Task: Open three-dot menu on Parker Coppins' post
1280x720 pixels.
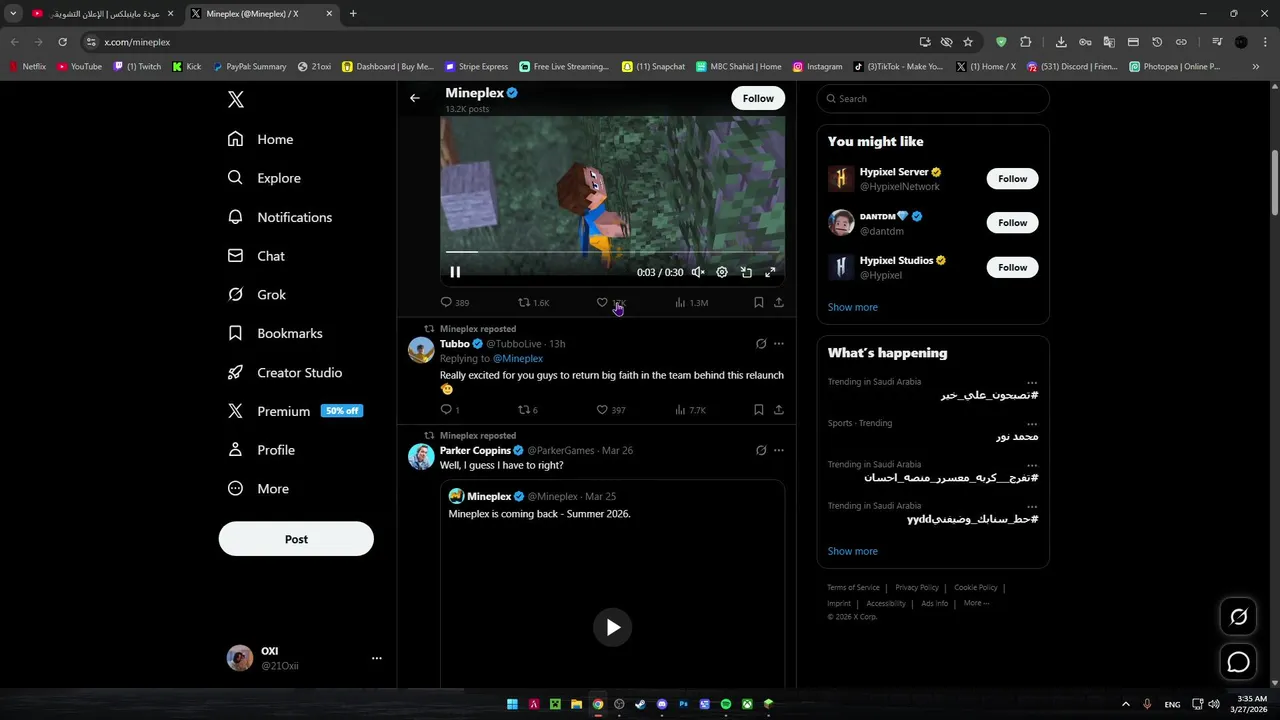Action: 779,451
